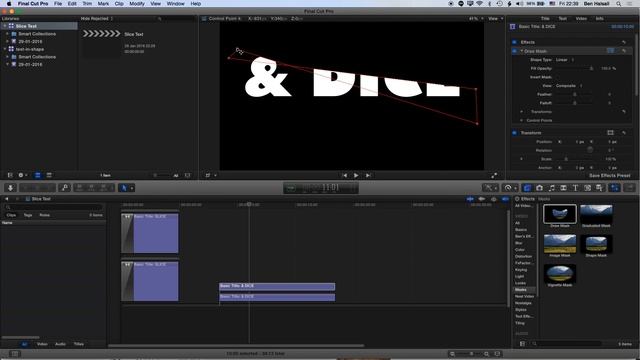
Task: Open the Window menu
Action: pyautogui.click(x=176, y=3)
